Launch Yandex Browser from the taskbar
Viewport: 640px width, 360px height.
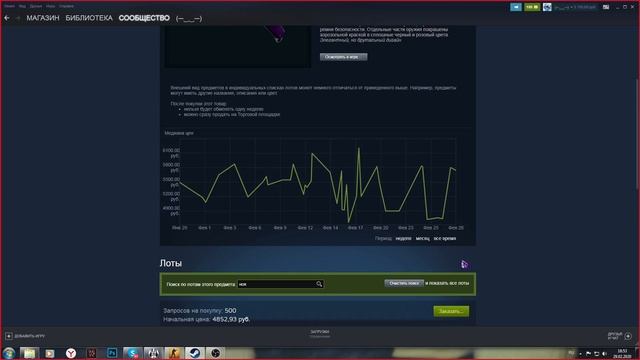[71, 353]
